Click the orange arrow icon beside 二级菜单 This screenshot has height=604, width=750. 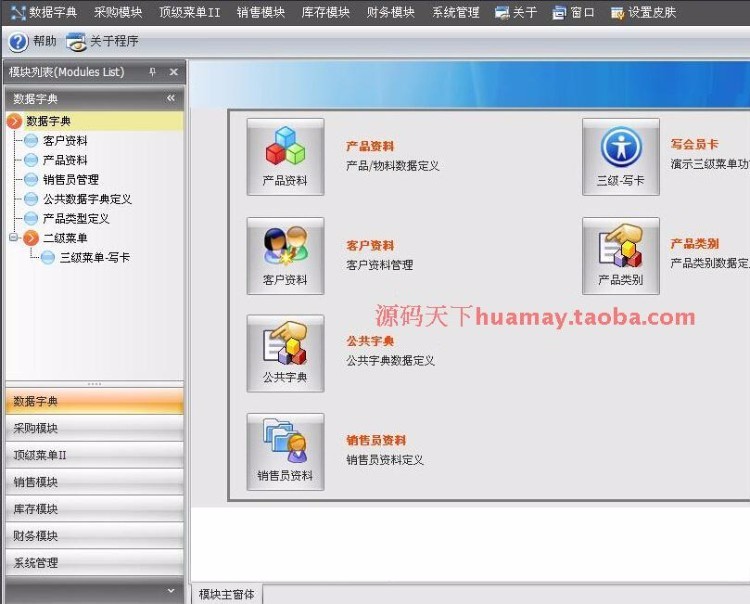[31, 238]
